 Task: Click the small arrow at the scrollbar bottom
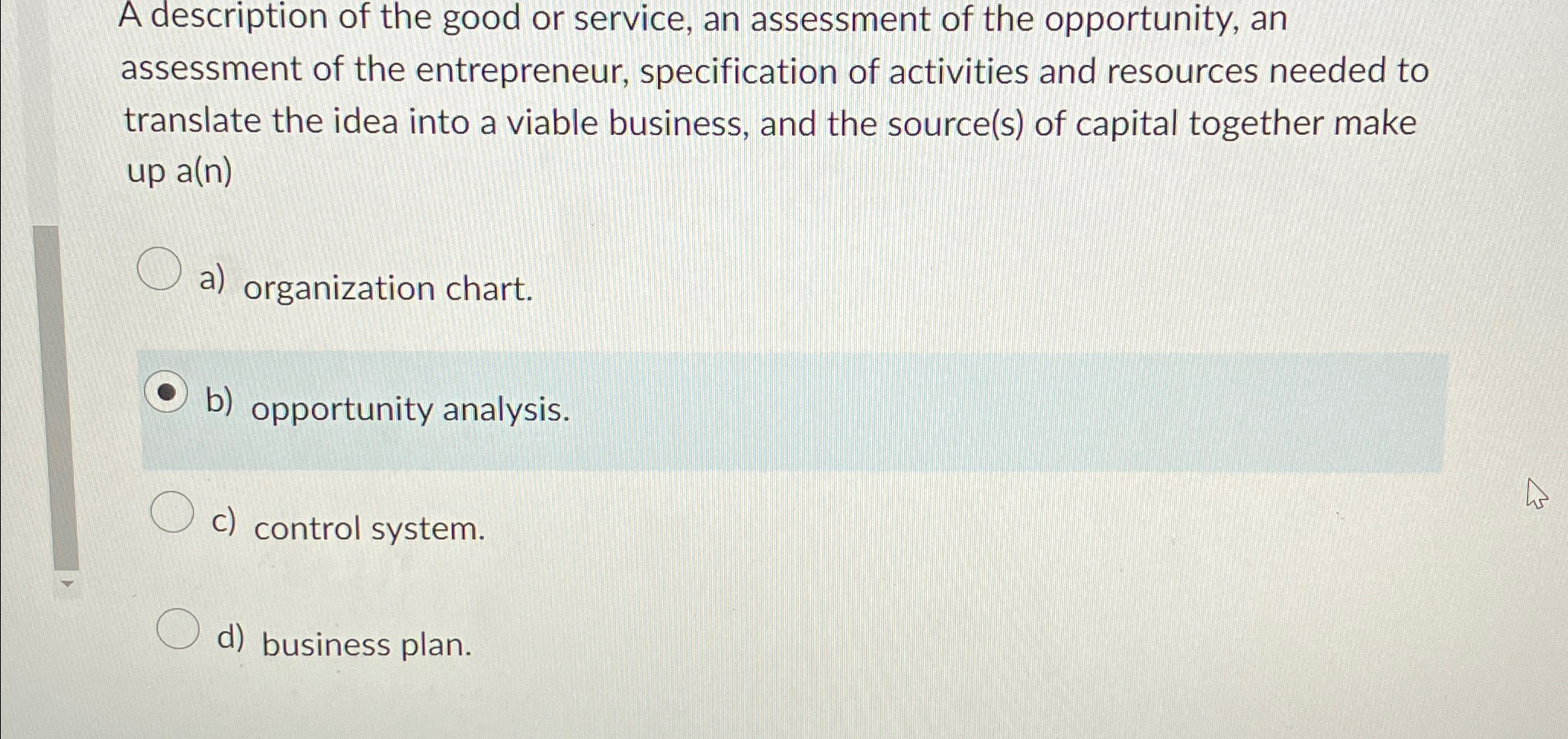tap(67, 583)
